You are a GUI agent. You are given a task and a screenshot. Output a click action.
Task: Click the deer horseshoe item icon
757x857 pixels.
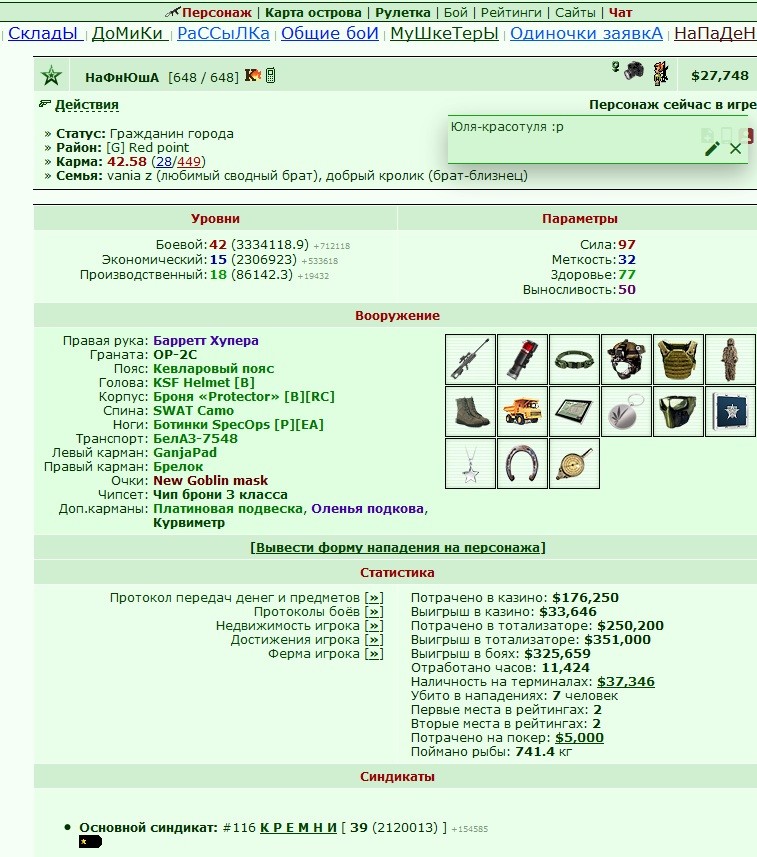[x=522, y=463]
